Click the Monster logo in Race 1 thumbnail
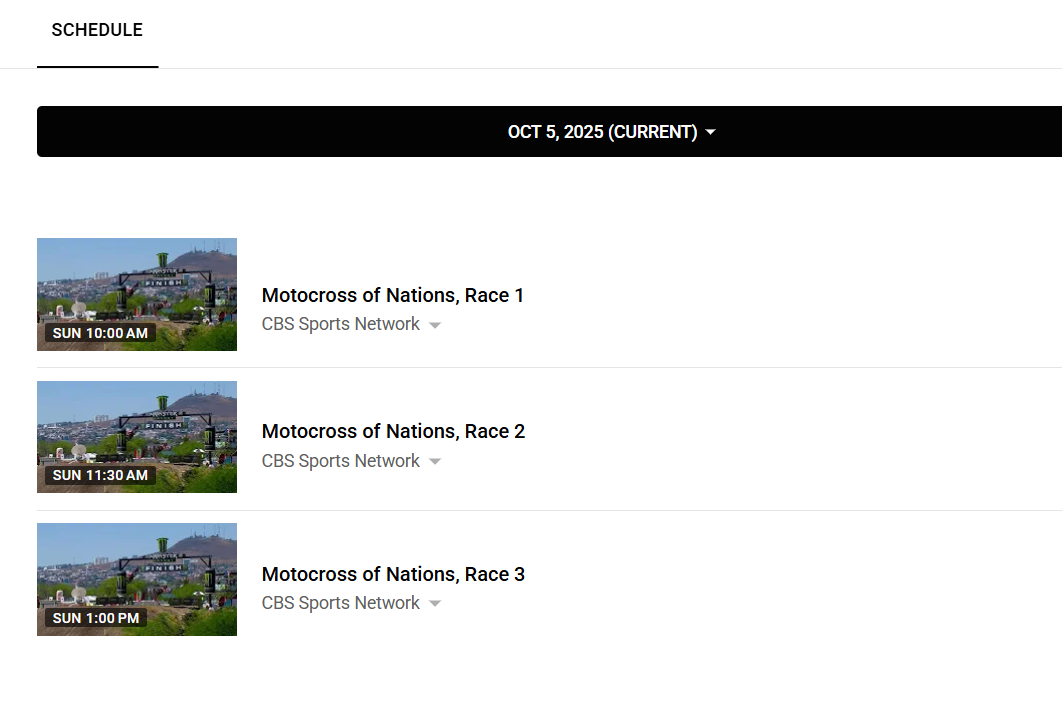The width and height of the screenshot is (1062, 712). pos(162,261)
